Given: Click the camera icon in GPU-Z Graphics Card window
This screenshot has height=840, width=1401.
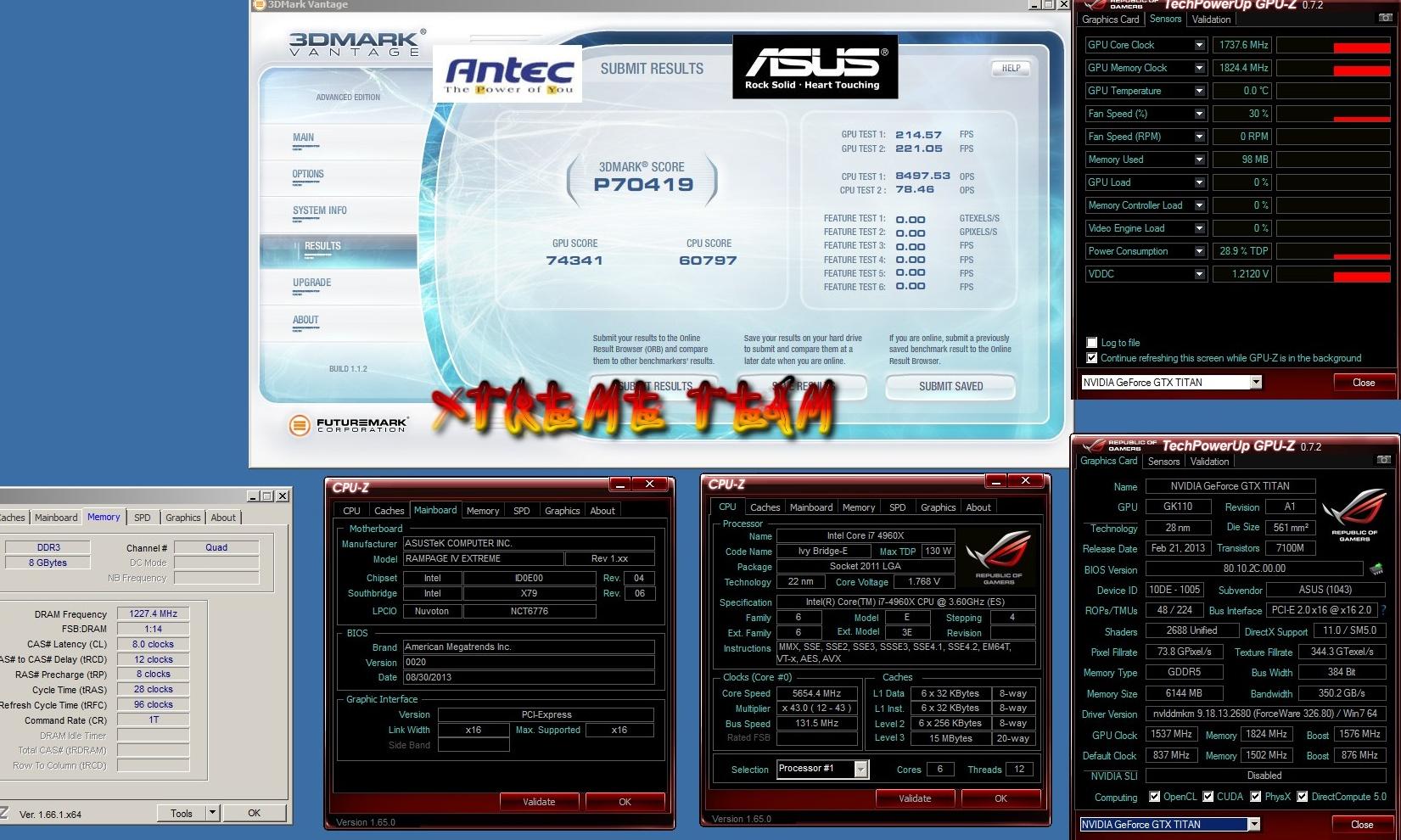Looking at the screenshot, I should coord(1383,460).
